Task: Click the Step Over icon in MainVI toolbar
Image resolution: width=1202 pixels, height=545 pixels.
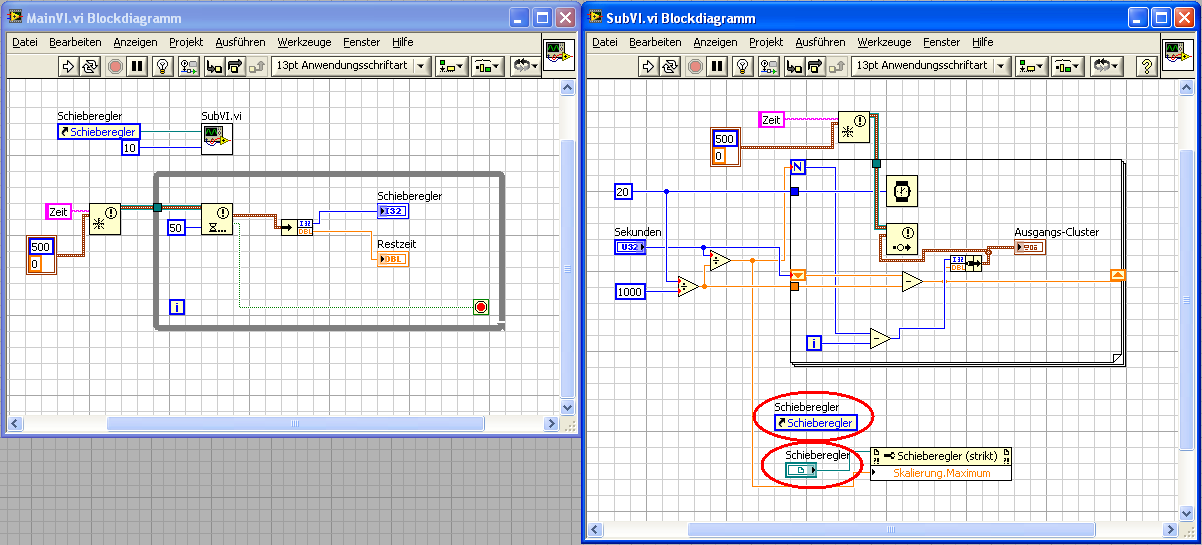Action: point(235,66)
